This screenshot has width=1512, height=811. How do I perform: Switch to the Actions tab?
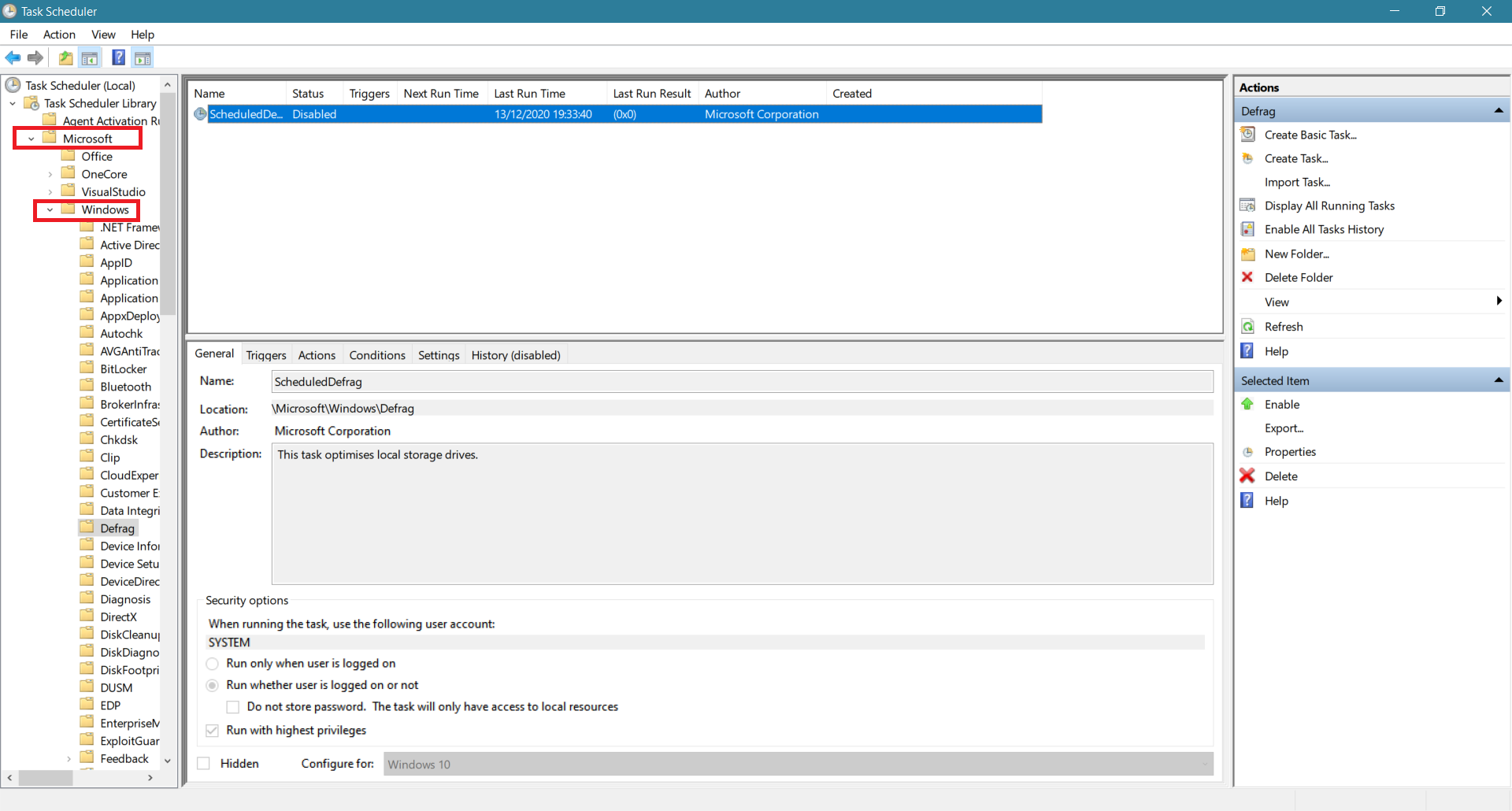317,355
